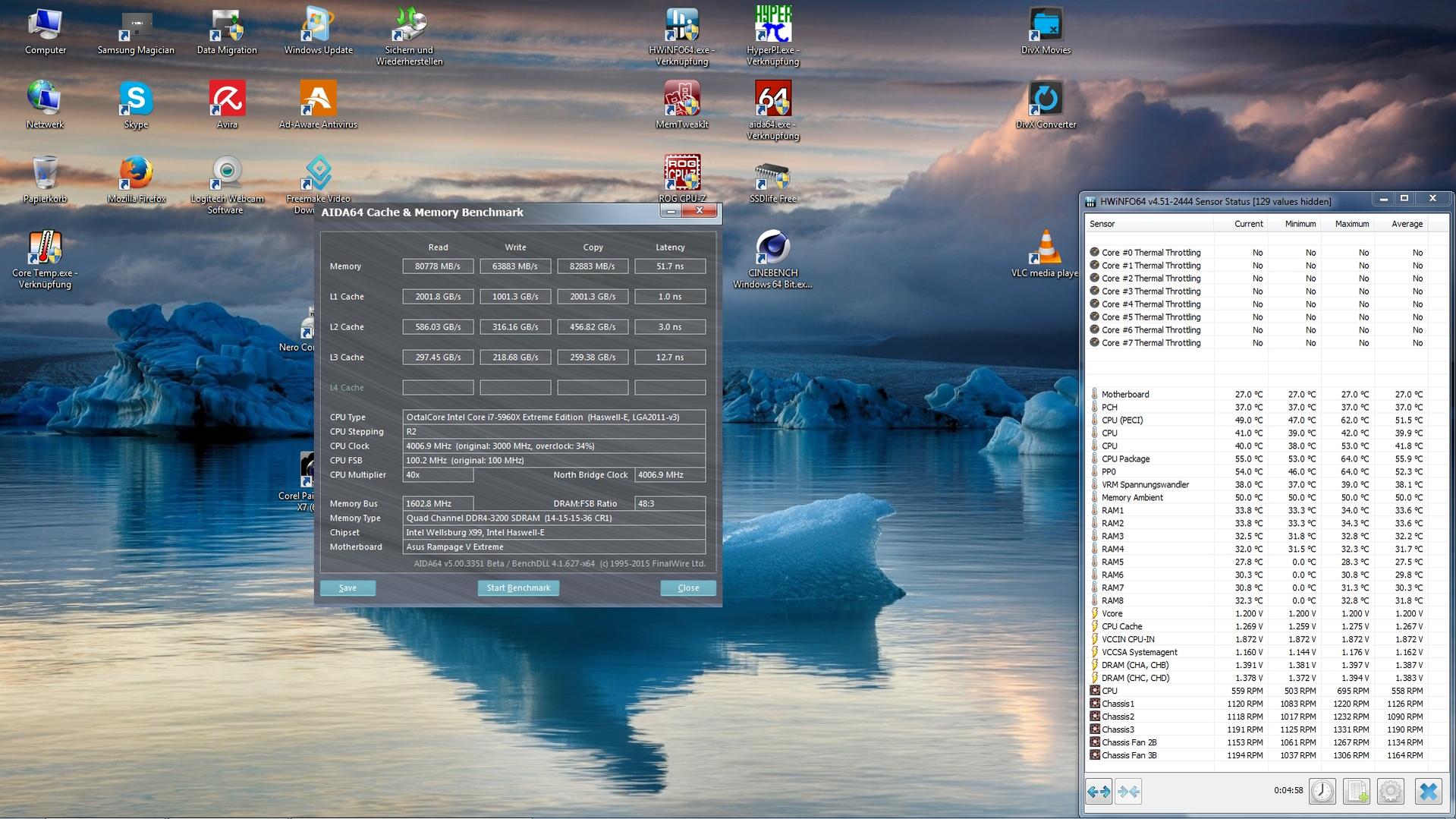Select the Motherboard temperature row

point(1256,395)
